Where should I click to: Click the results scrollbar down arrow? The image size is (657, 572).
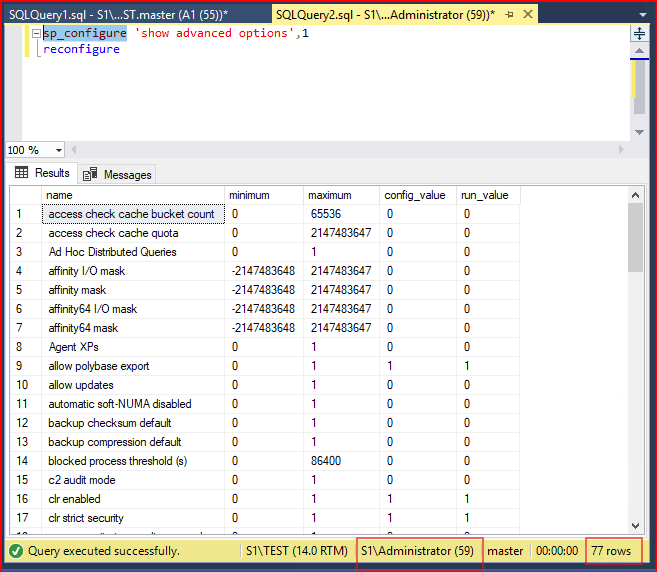coord(635,526)
